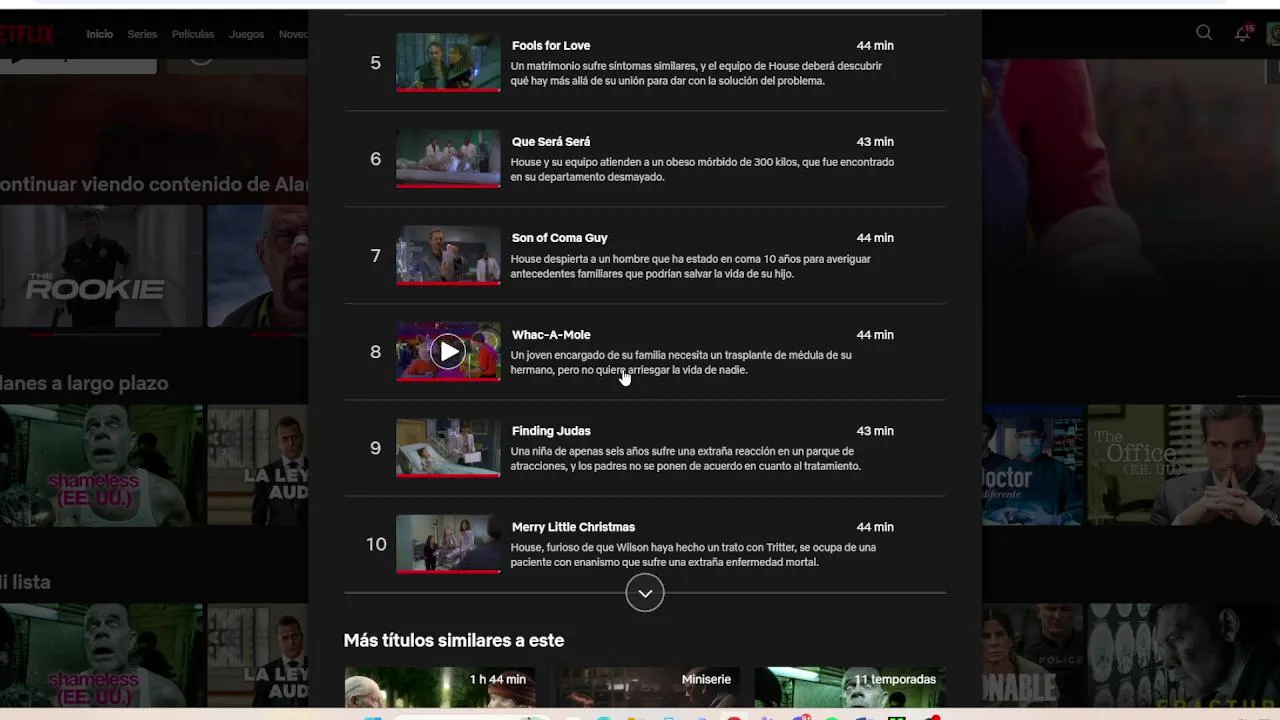This screenshot has height=720, width=1280.
Task: Click the title 'Whac-A-Mole'
Action: pos(551,335)
